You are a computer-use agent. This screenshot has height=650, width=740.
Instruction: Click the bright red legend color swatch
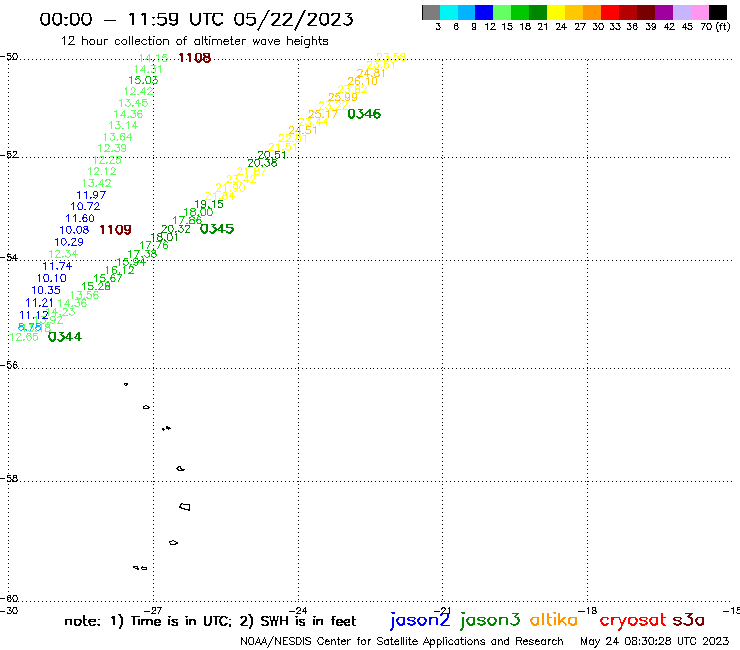coord(610,12)
